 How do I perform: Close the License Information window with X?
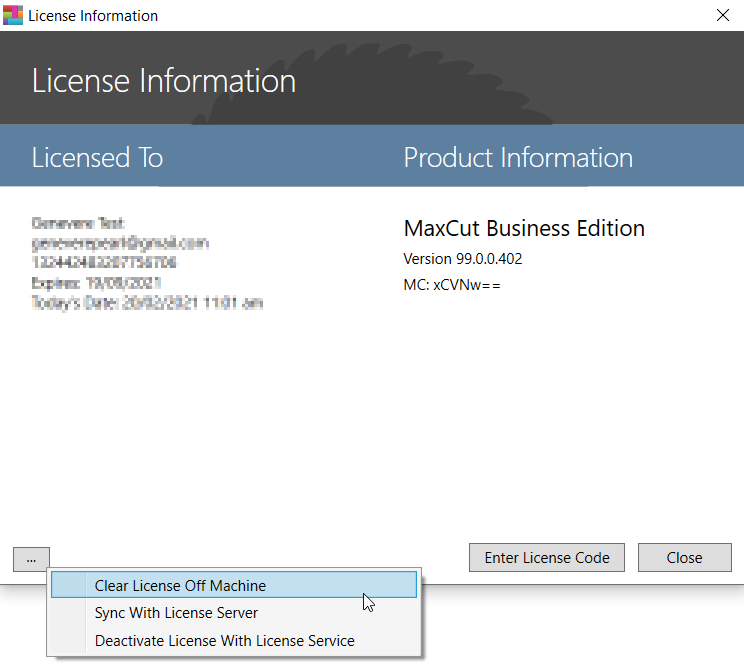(x=722, y=15)
